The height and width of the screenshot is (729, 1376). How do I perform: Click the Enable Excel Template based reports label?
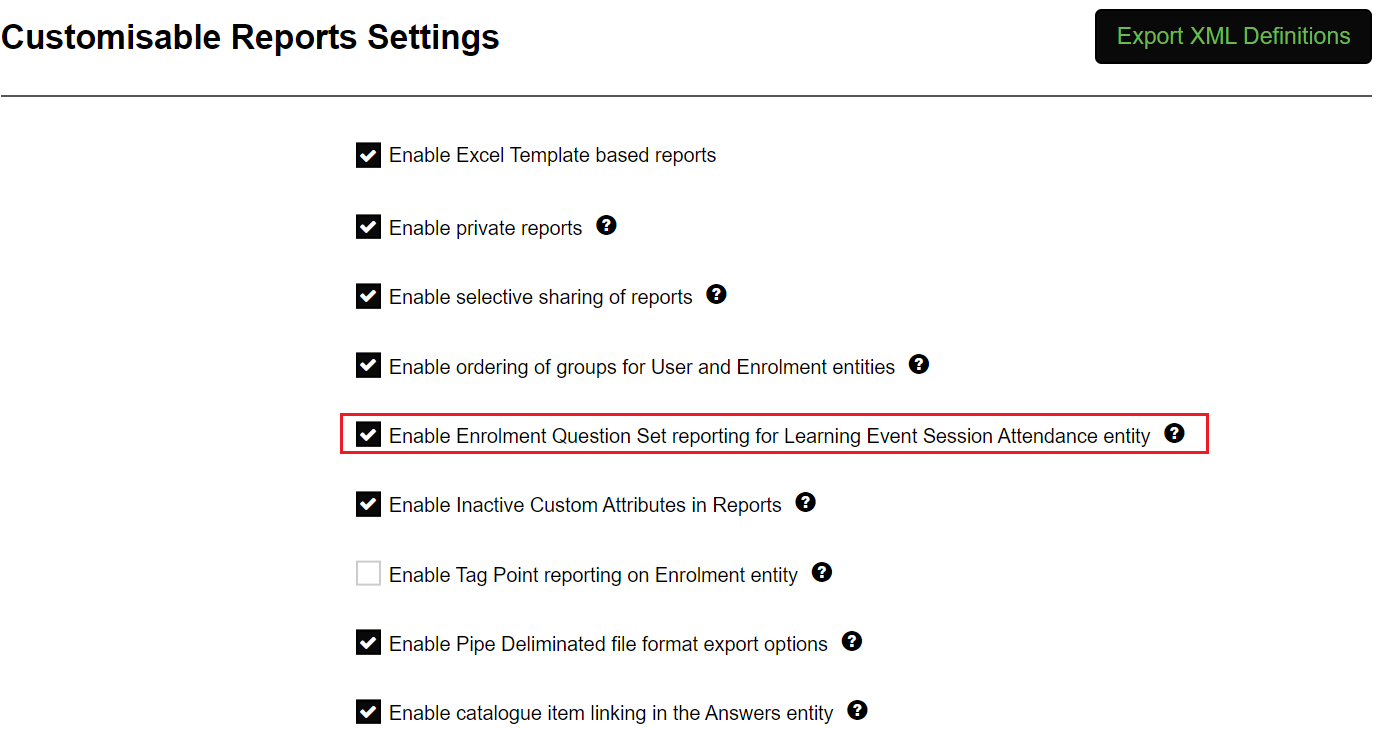pyautogui.click(x=552, y=155)
